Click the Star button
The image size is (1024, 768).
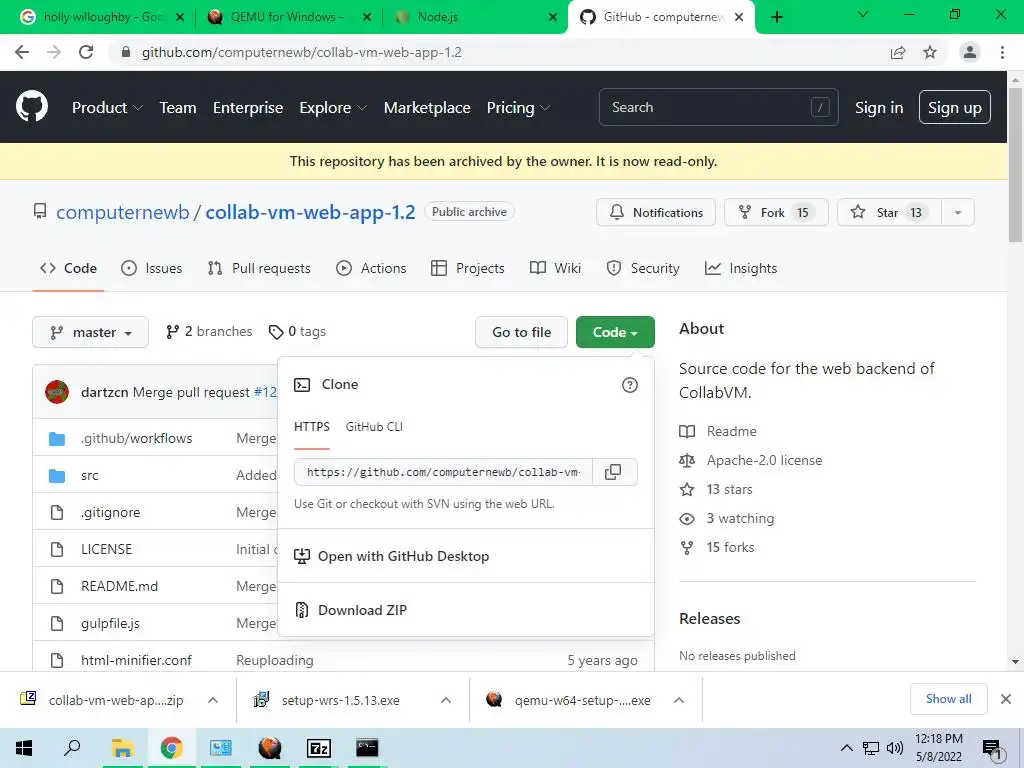[x=889, y=212]
